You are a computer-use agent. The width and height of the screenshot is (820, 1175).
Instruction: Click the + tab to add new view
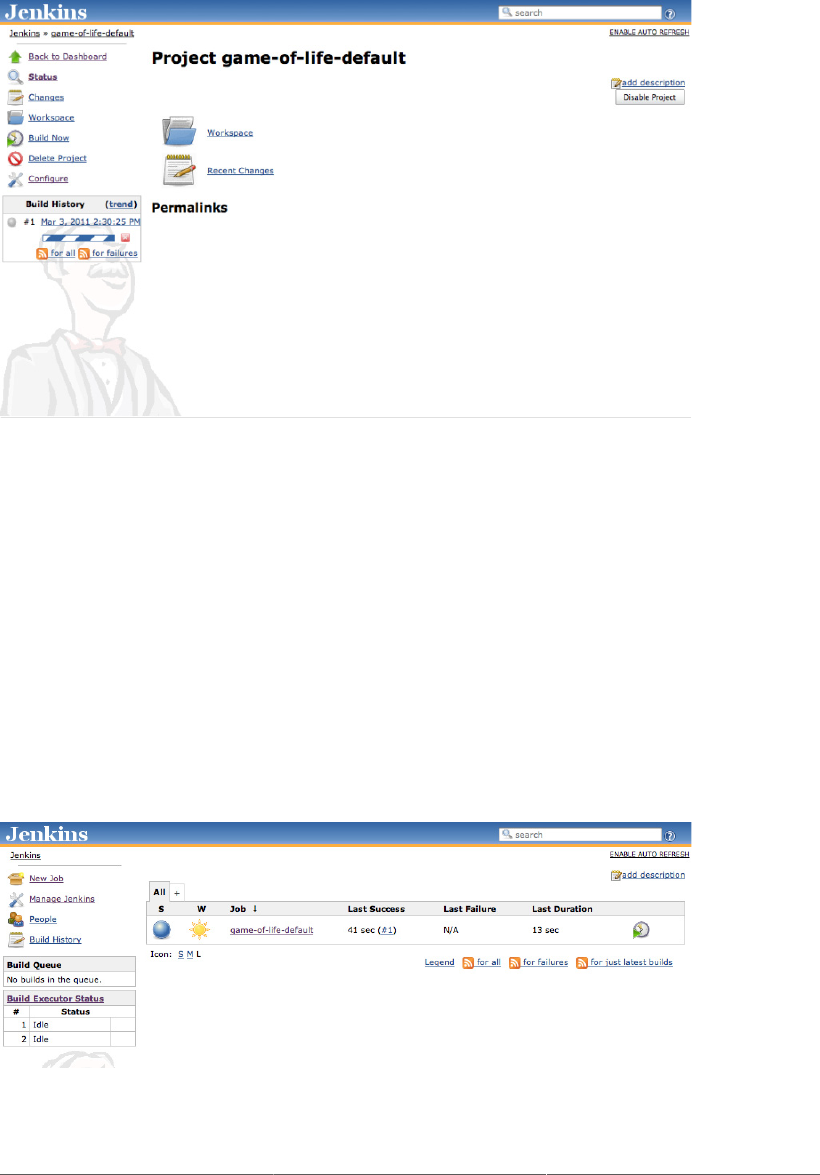(177, 892)
